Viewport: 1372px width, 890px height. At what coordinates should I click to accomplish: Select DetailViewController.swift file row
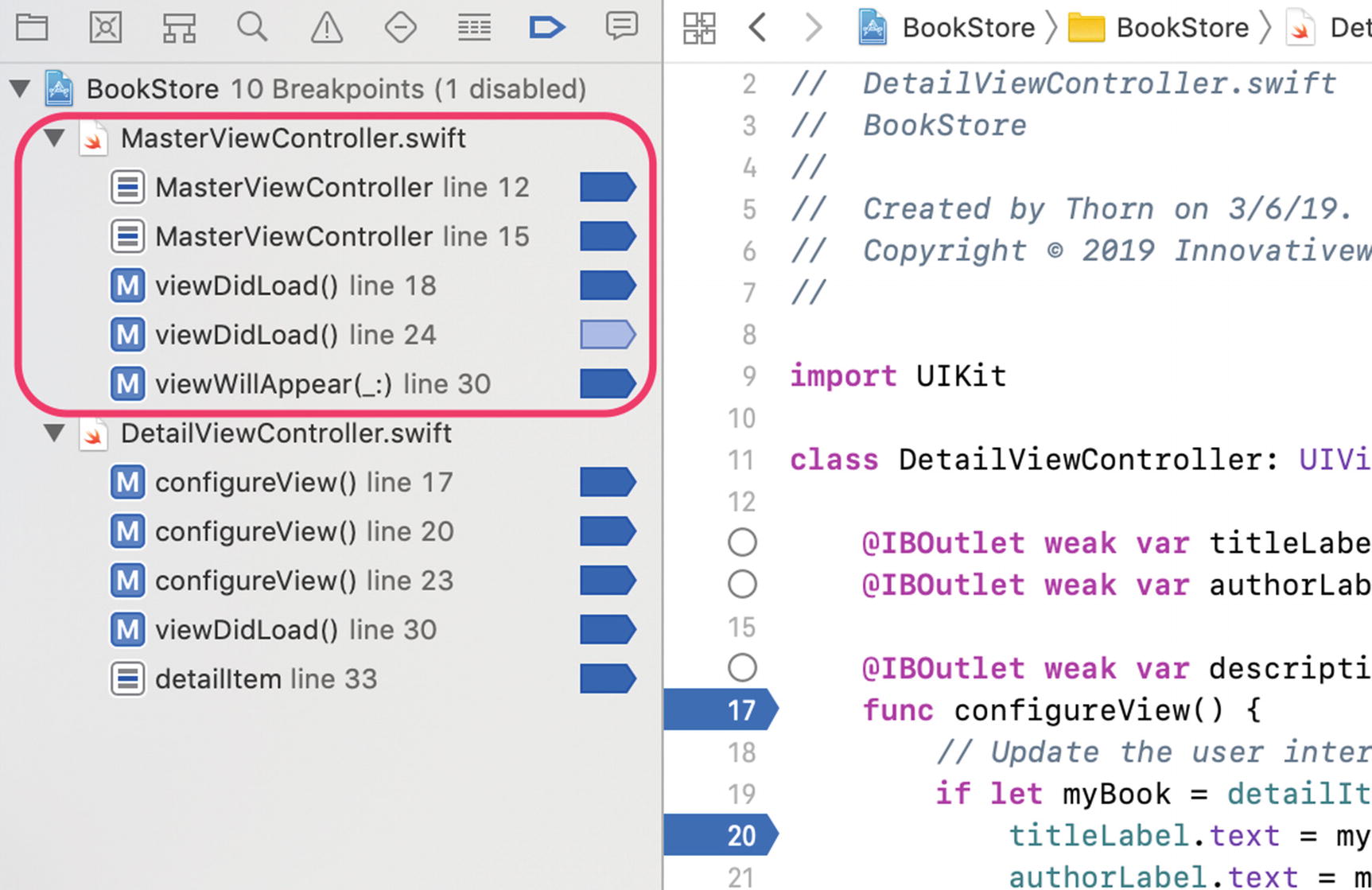pos(331,433)
